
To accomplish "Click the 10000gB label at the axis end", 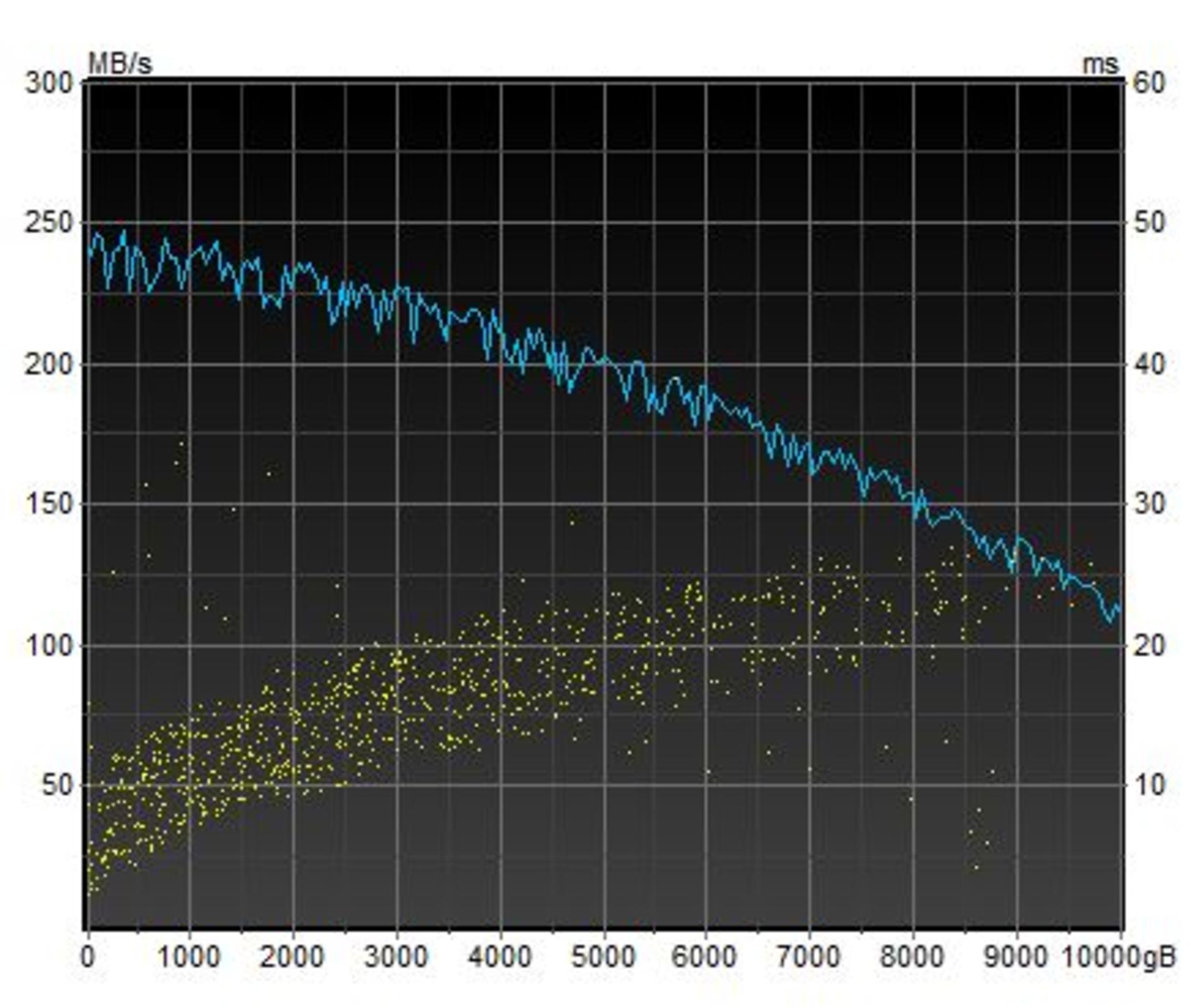I will click(x=1119, y=957).
